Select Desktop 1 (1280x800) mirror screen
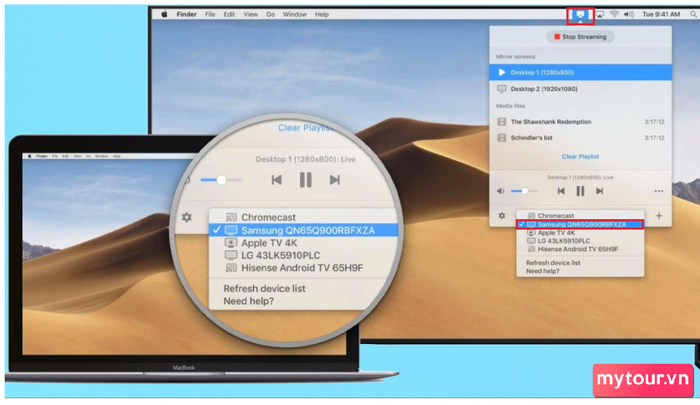This screenshot has height=405, width=700. [580, 72]
